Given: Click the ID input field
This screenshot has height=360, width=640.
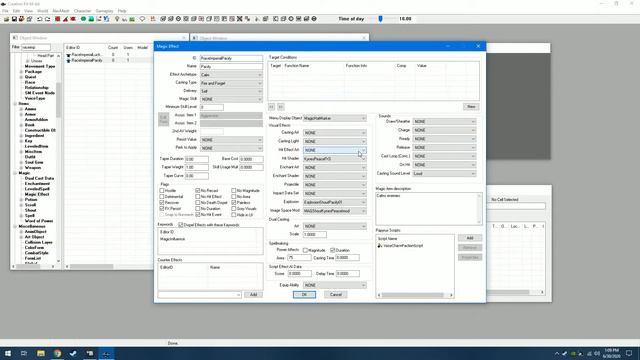Looking at the screenshot, I should click(231, 58).
